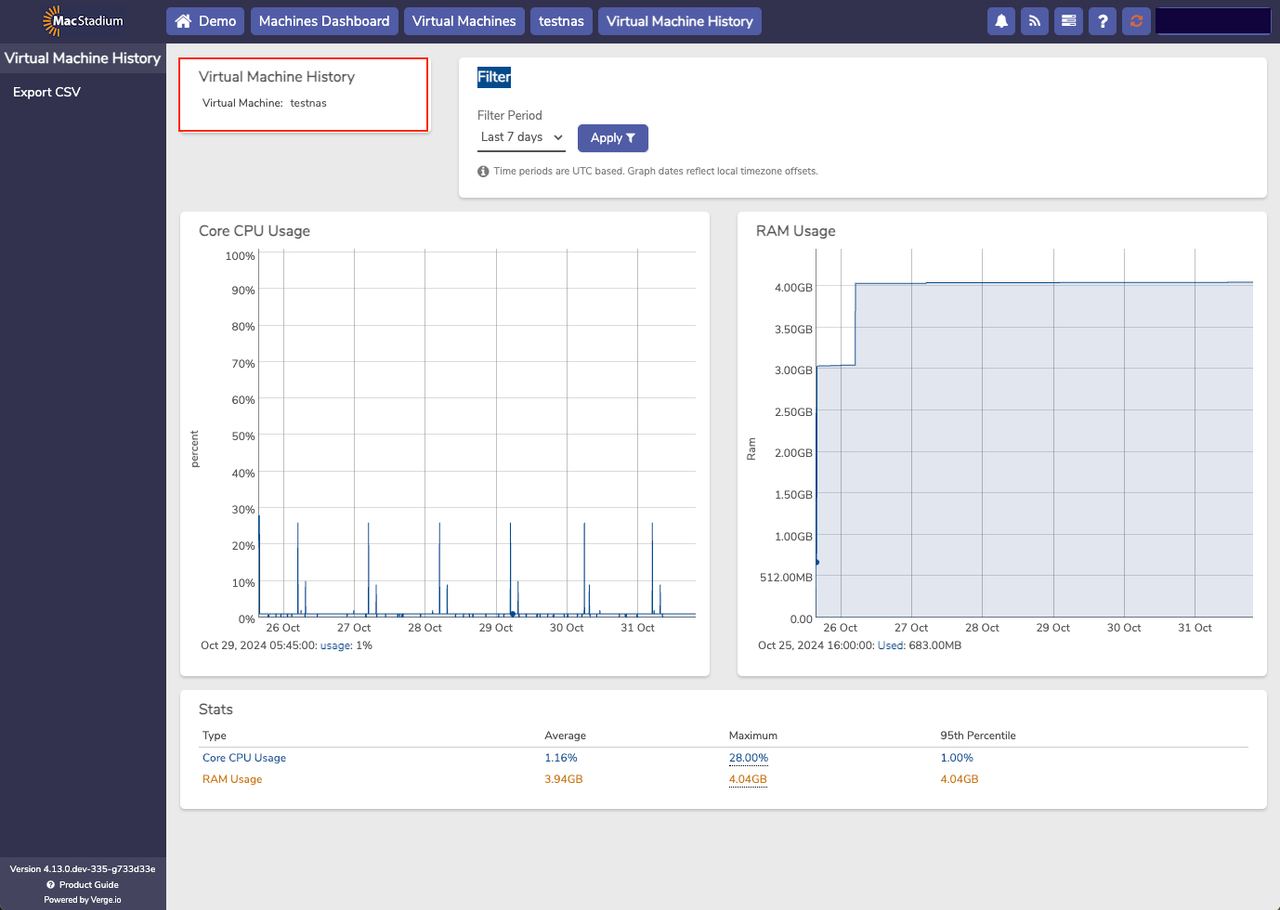Click the Powered by Verge.io link

tap(83, 900)
